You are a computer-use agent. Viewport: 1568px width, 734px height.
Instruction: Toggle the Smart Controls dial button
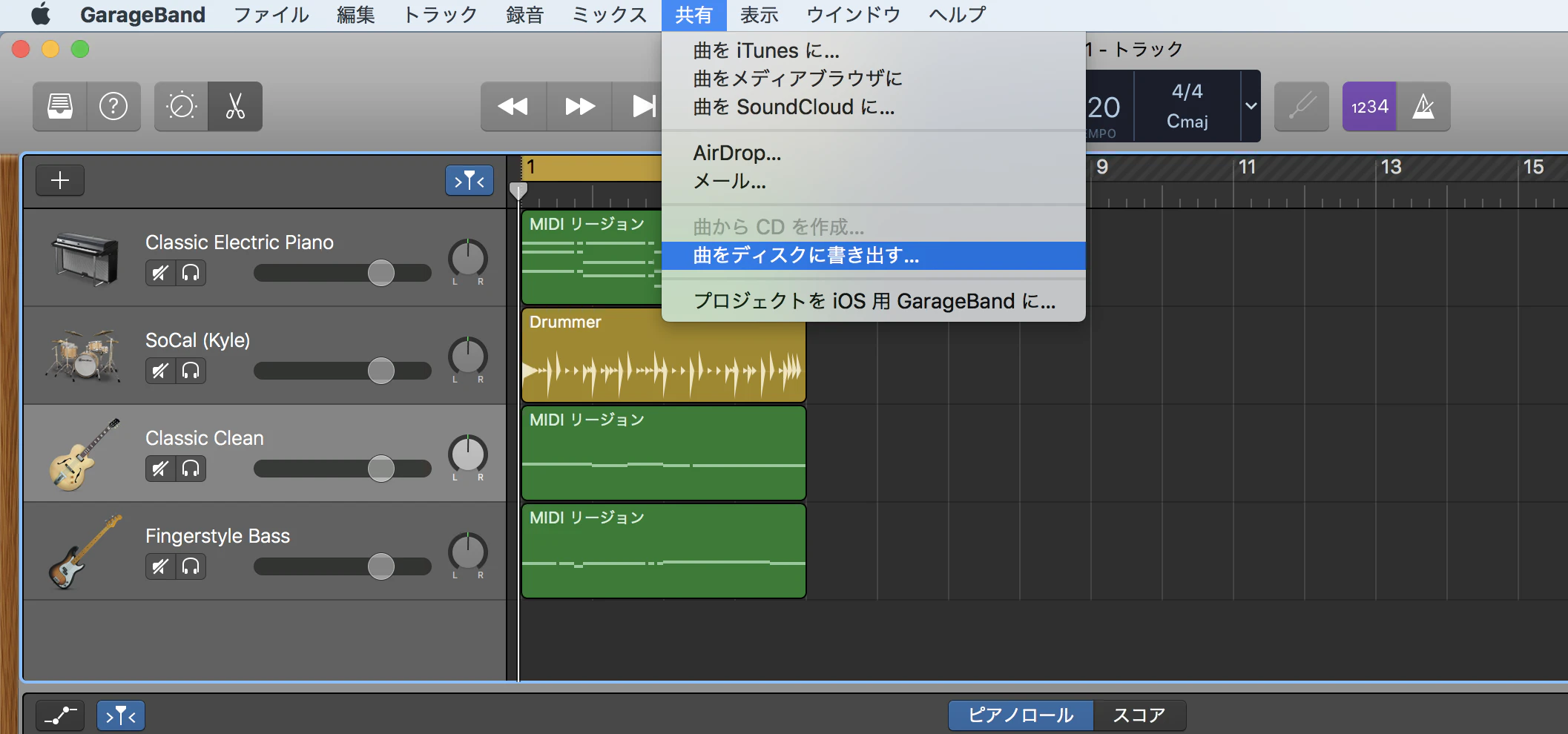pos(182,106)
